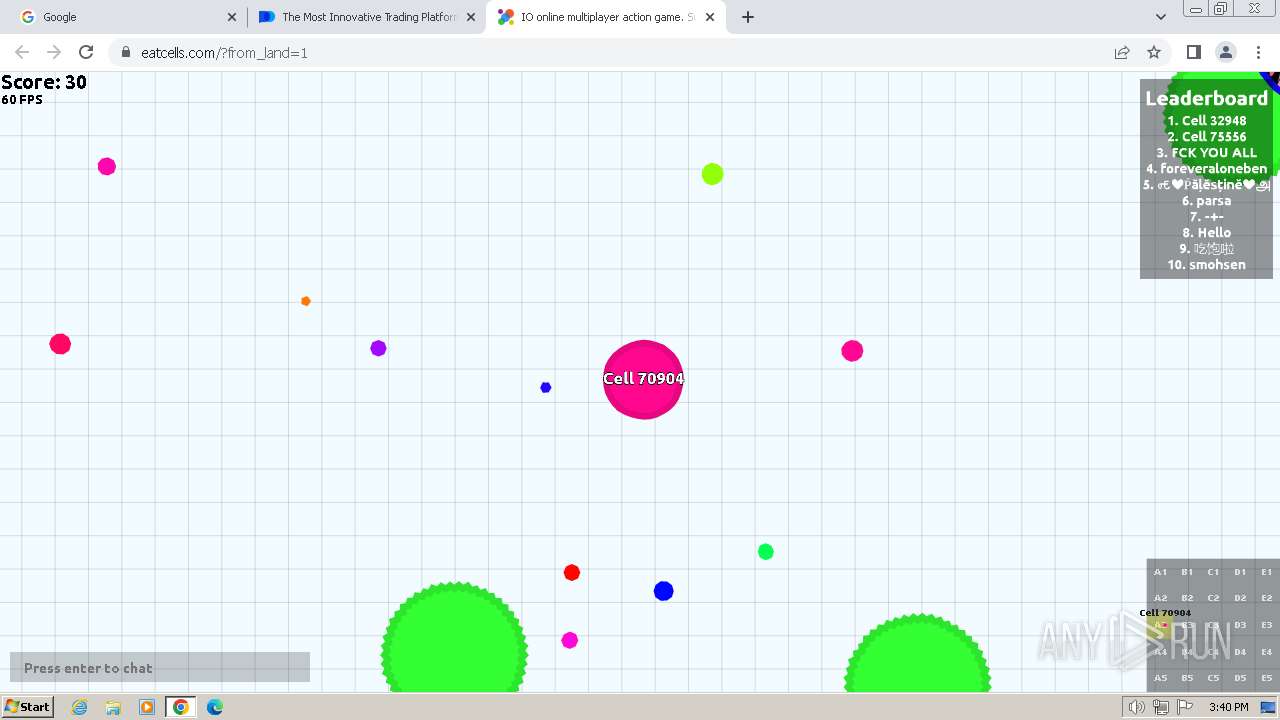Open a new browser tab
Viewport: 1280px width, 720px height.
point(748,17)
